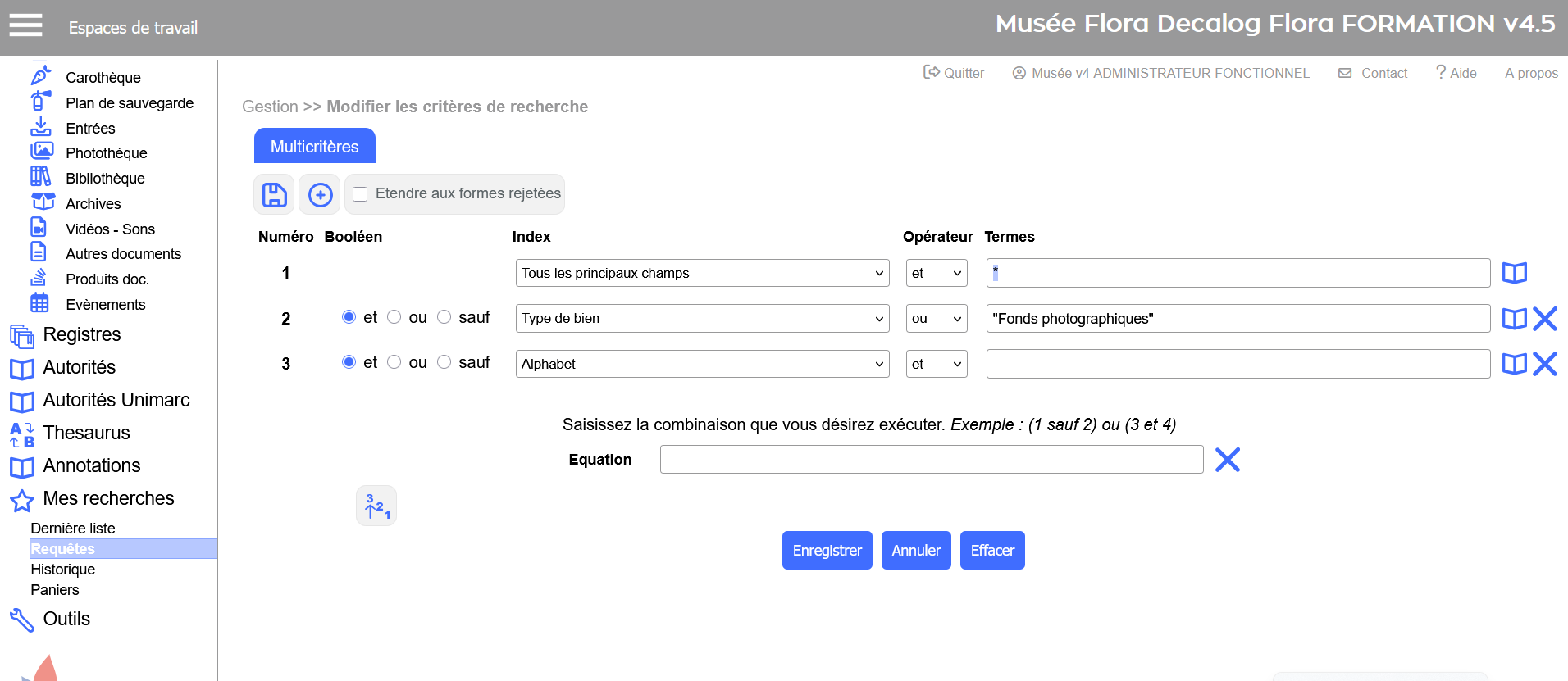Remove criterion row 3 using the X icon
This screenshot has width=1568, height=681.
(1545, 364)
